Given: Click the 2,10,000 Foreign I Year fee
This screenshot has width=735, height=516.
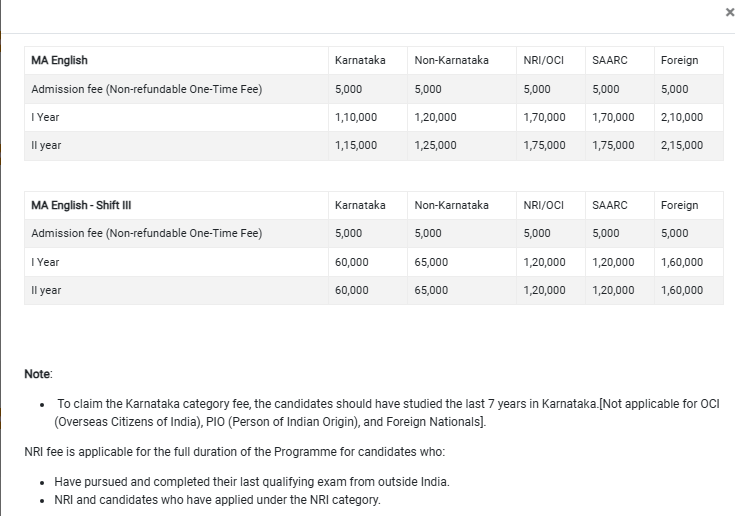Looking at the screenshot, I should pos(682,117).
